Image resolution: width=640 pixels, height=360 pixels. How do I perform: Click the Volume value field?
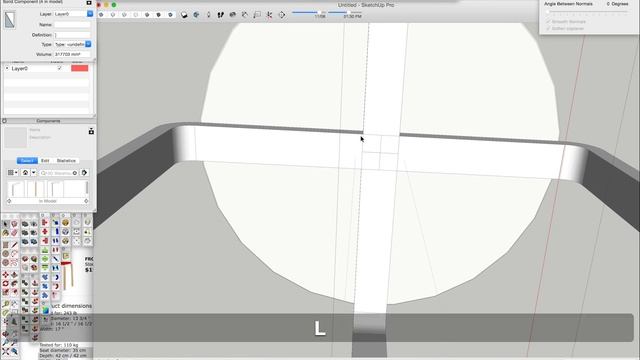(x=72, y=54)
